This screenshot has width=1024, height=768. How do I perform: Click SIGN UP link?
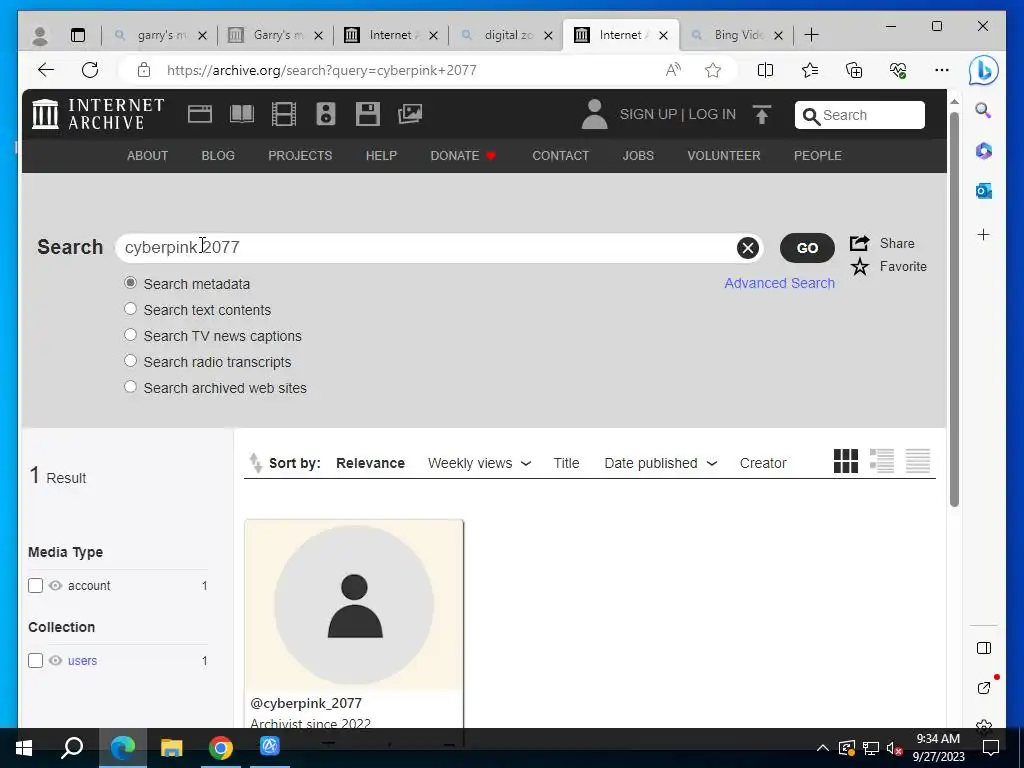(x=648, y=114)
